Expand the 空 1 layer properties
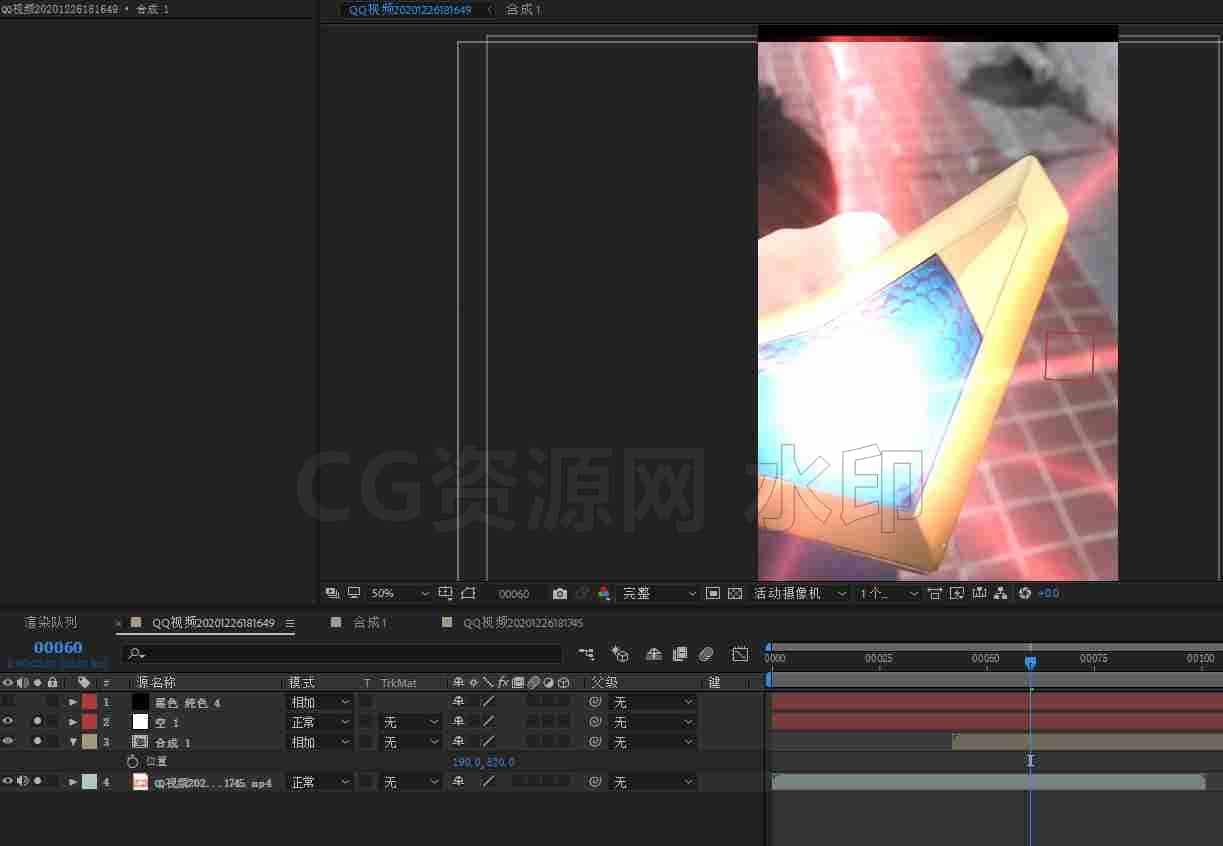This screenshot has height=846, width=1223. tap(73, 722)
